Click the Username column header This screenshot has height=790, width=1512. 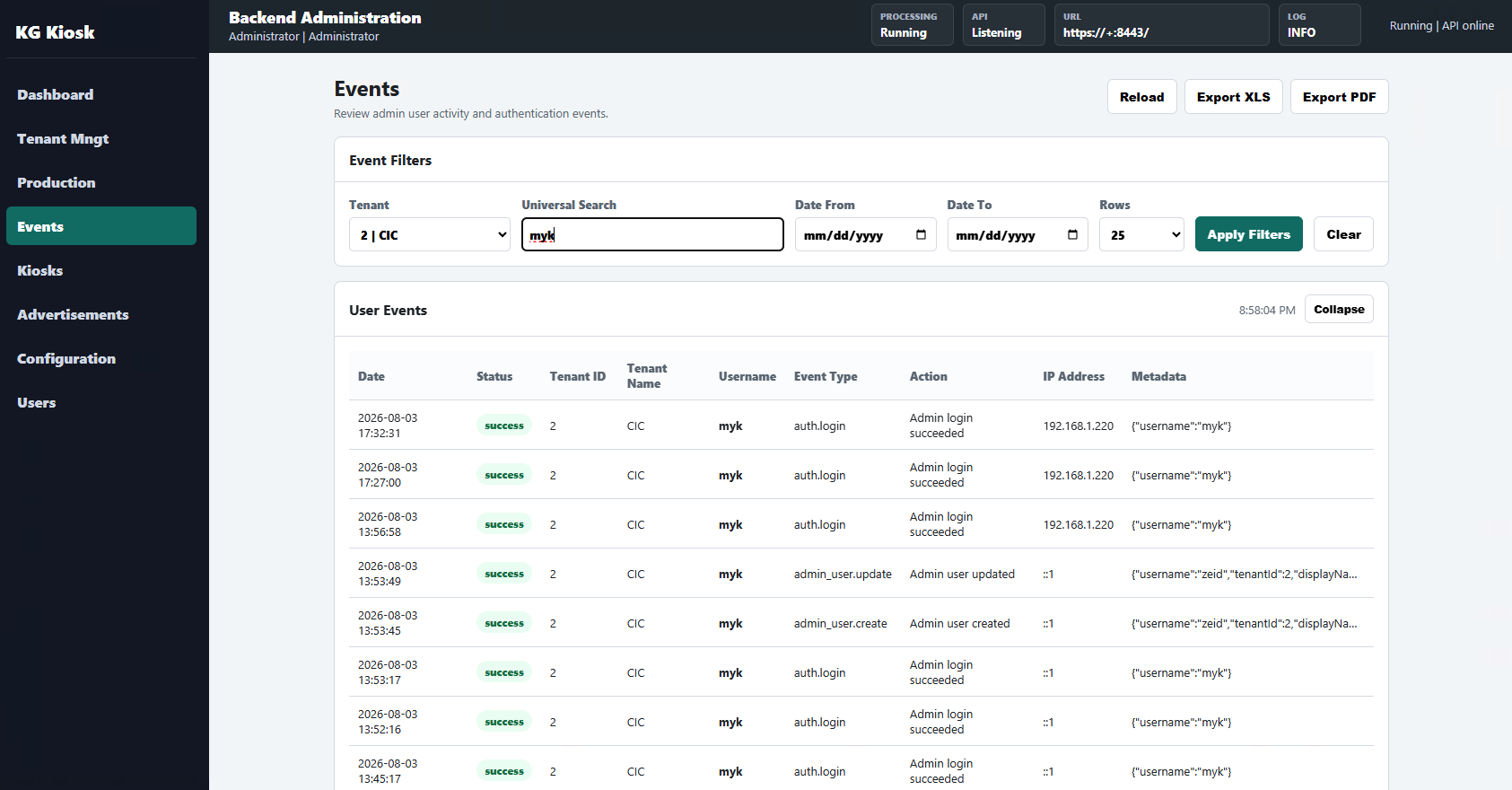point(747,376)
